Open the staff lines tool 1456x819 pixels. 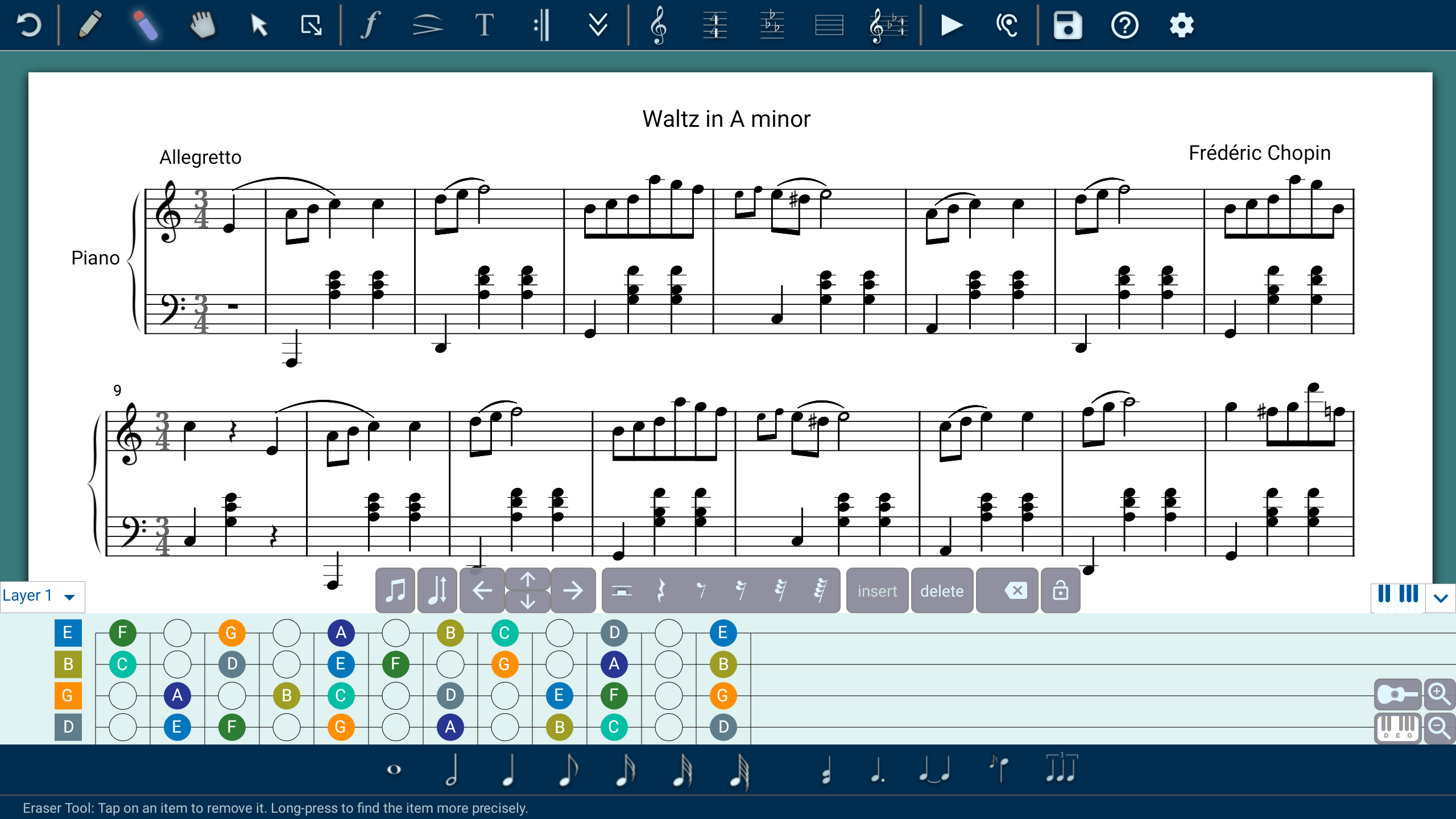pos(829,25)
